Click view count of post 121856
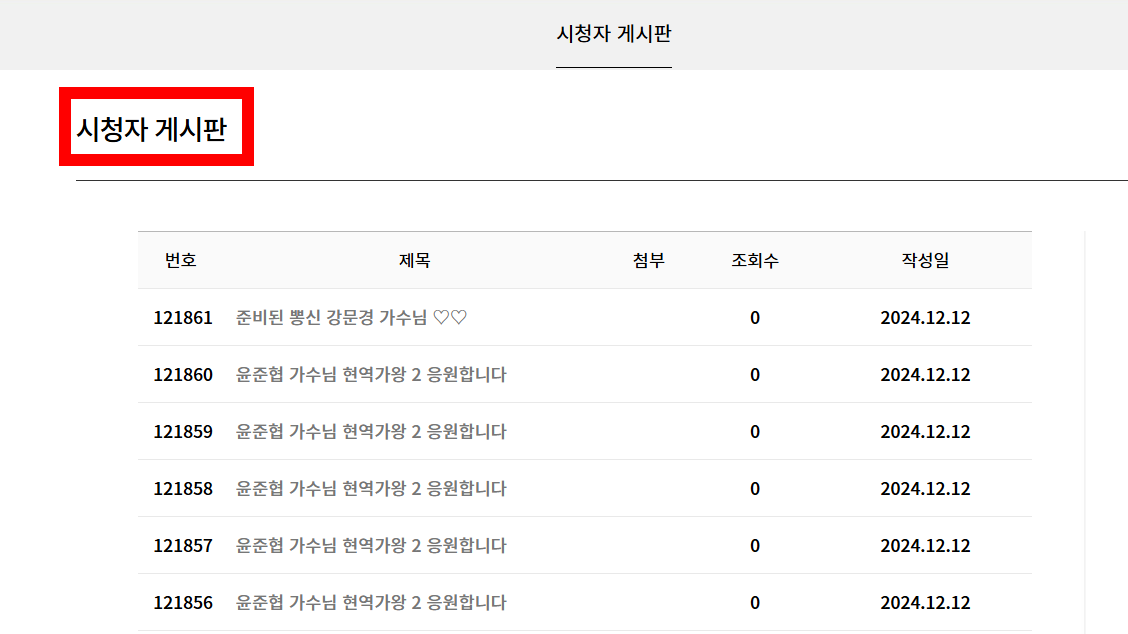 (x=755, y=602)
